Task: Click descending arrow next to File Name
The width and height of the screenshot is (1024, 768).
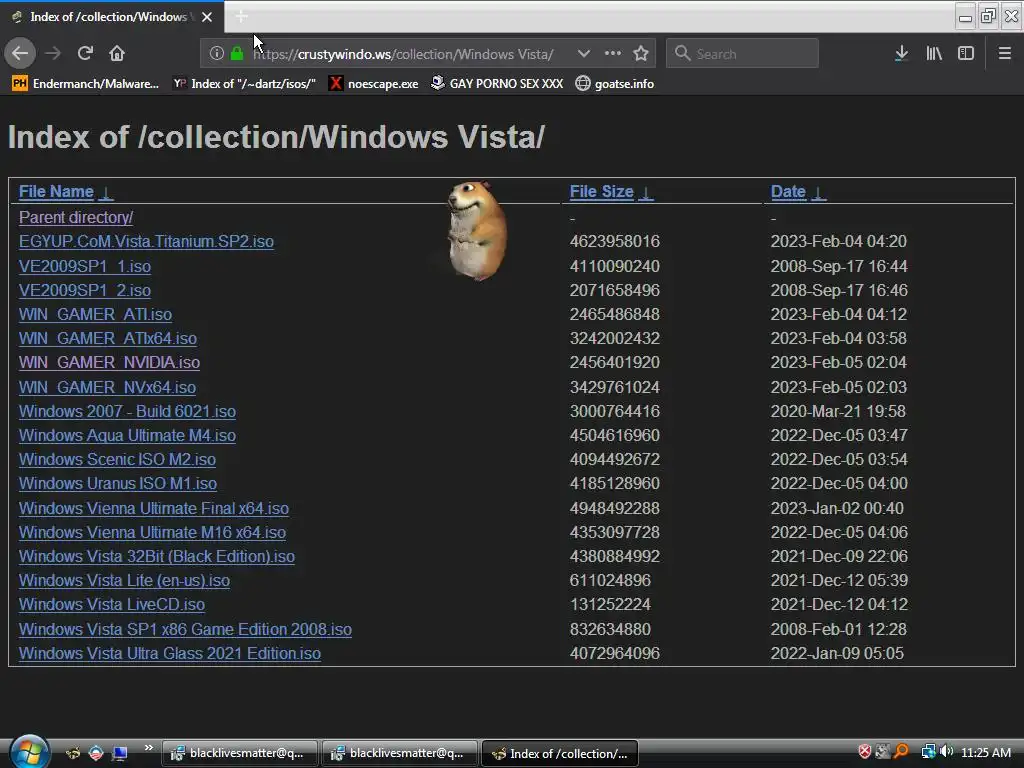Action: tap(106, 193)
